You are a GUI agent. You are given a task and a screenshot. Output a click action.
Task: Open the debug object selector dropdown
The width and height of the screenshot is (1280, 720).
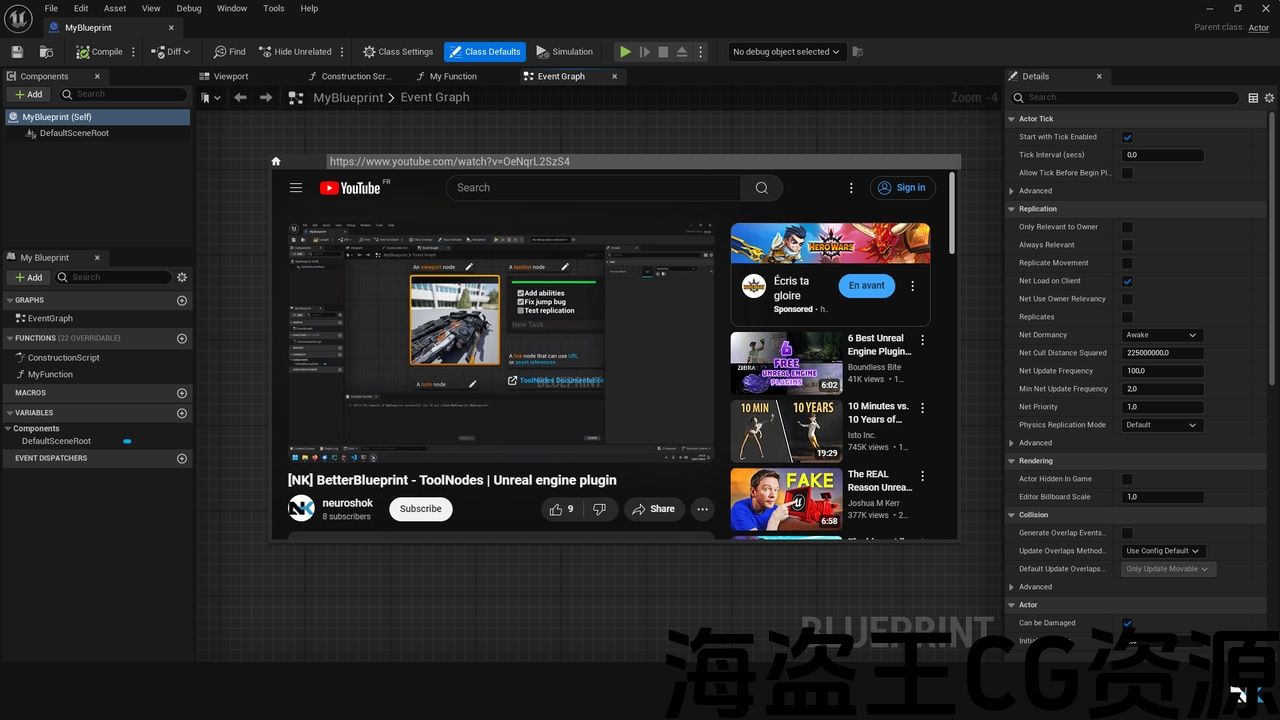[x=786, y=52]
